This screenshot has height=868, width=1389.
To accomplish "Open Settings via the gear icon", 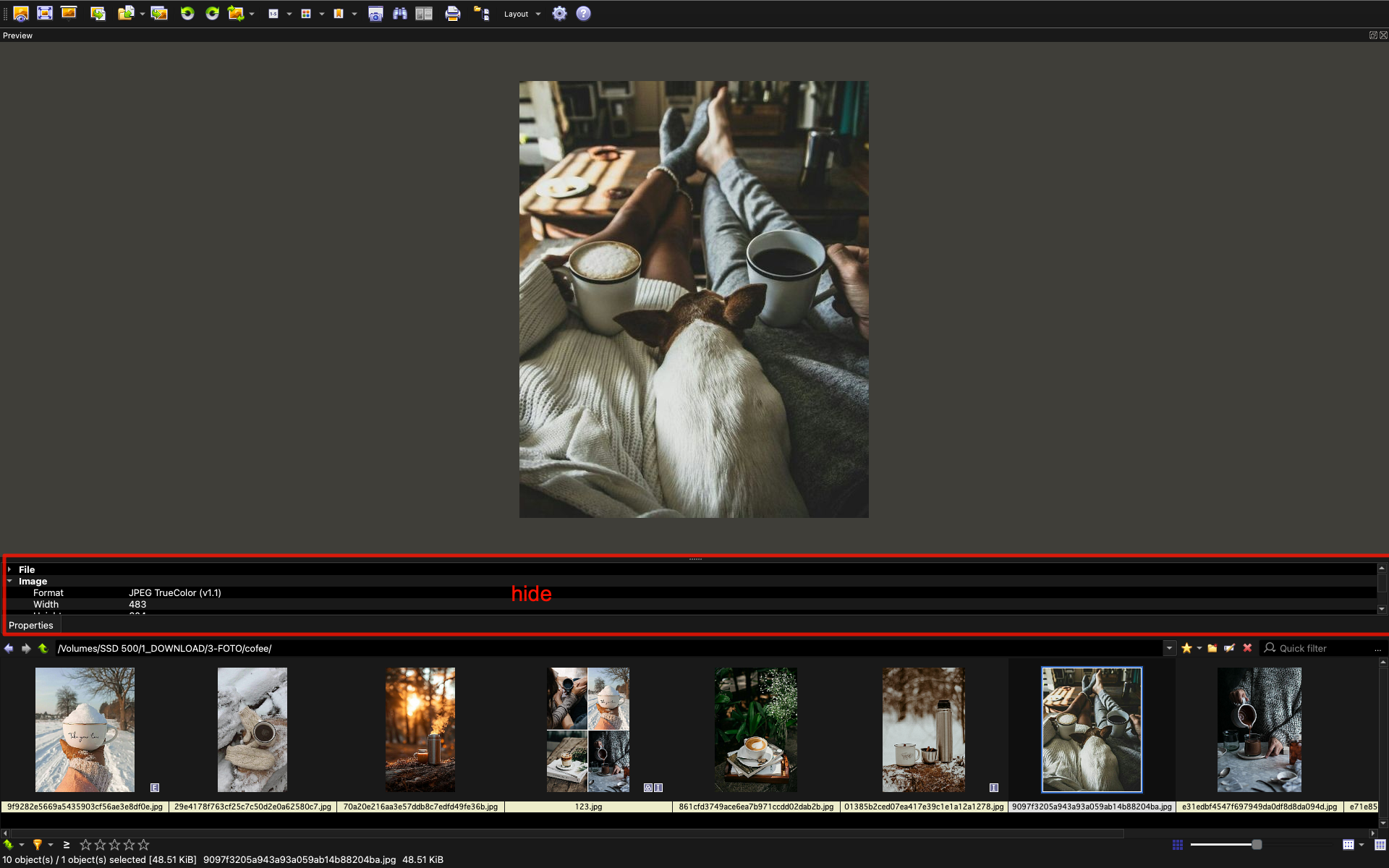I will [x=559, y=14].
